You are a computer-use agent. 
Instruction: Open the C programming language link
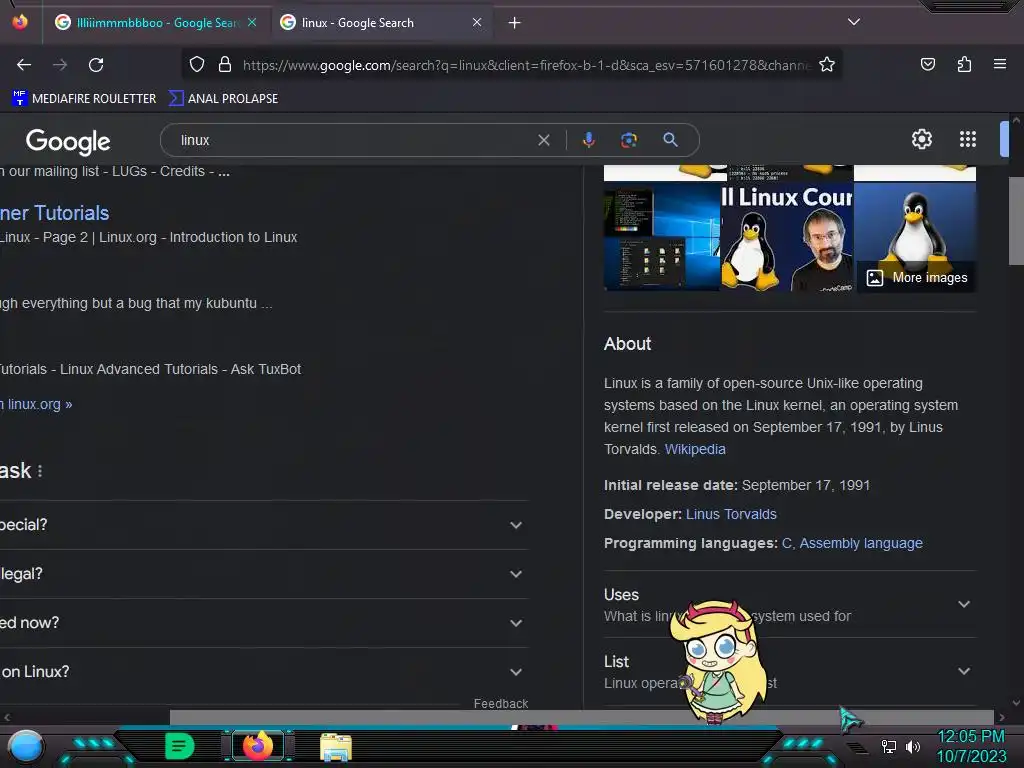(787, 543)
